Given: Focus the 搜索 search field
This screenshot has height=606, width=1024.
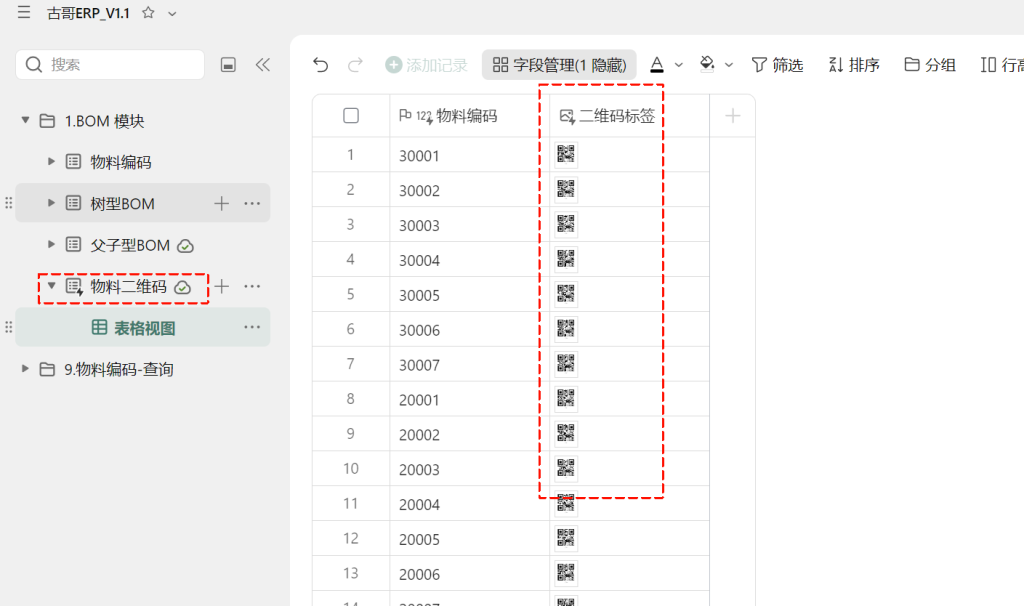Looking at the screenshot, I should click(x=110, y=65).
